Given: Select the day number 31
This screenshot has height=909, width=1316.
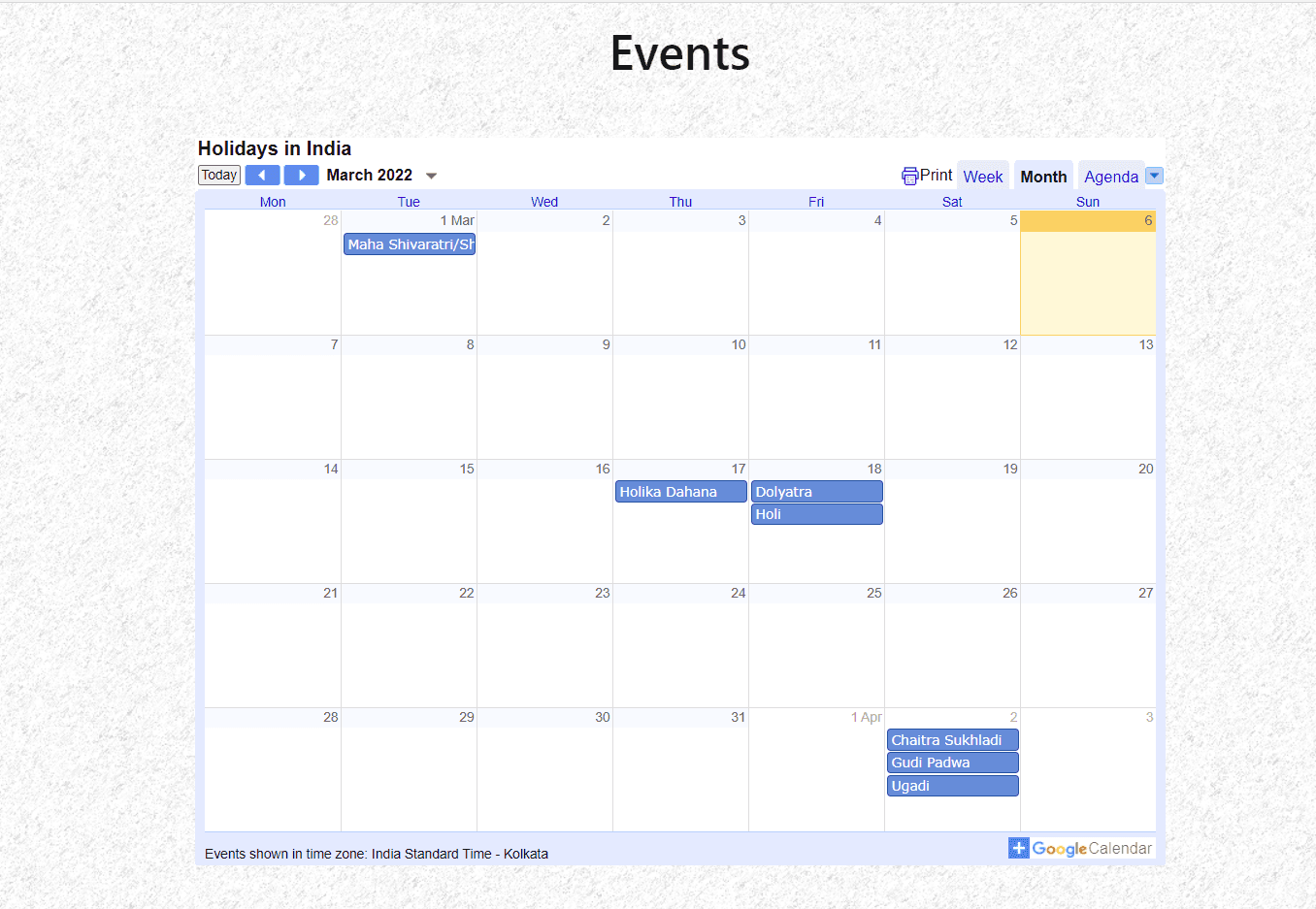Looking at the screenshot, I should click(739, 717).
